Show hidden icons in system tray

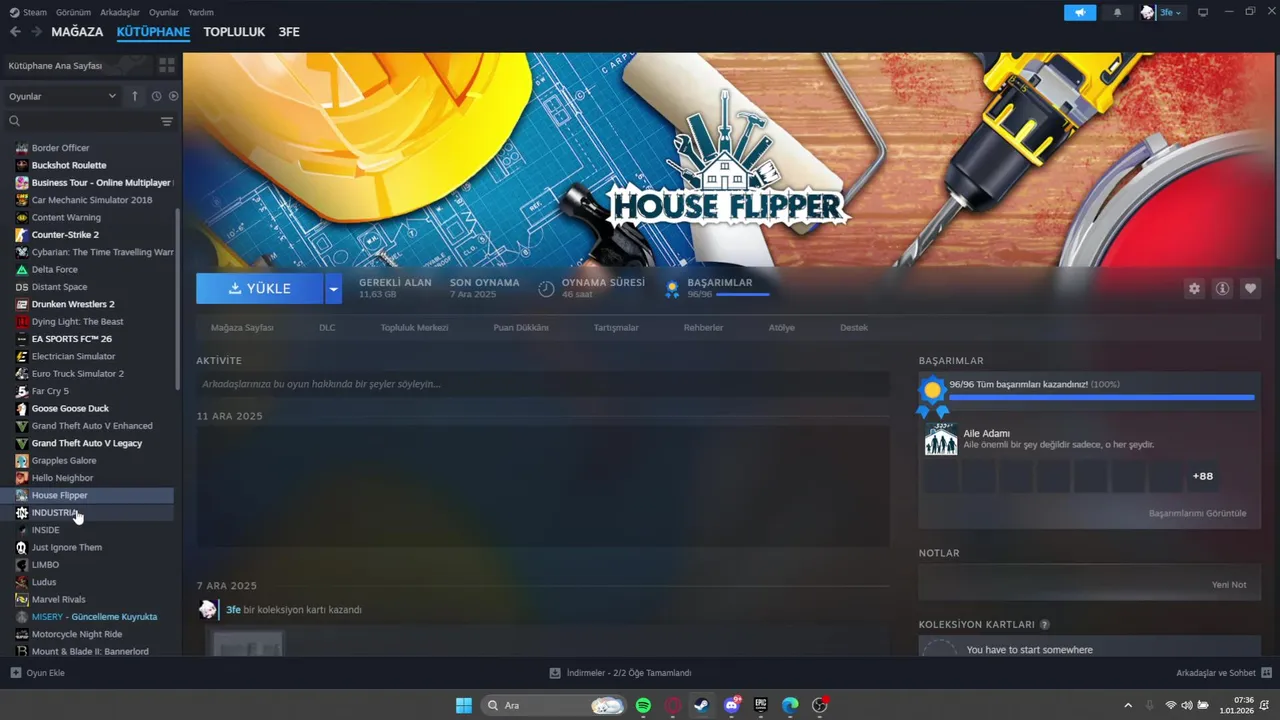tap(1128, 705)
